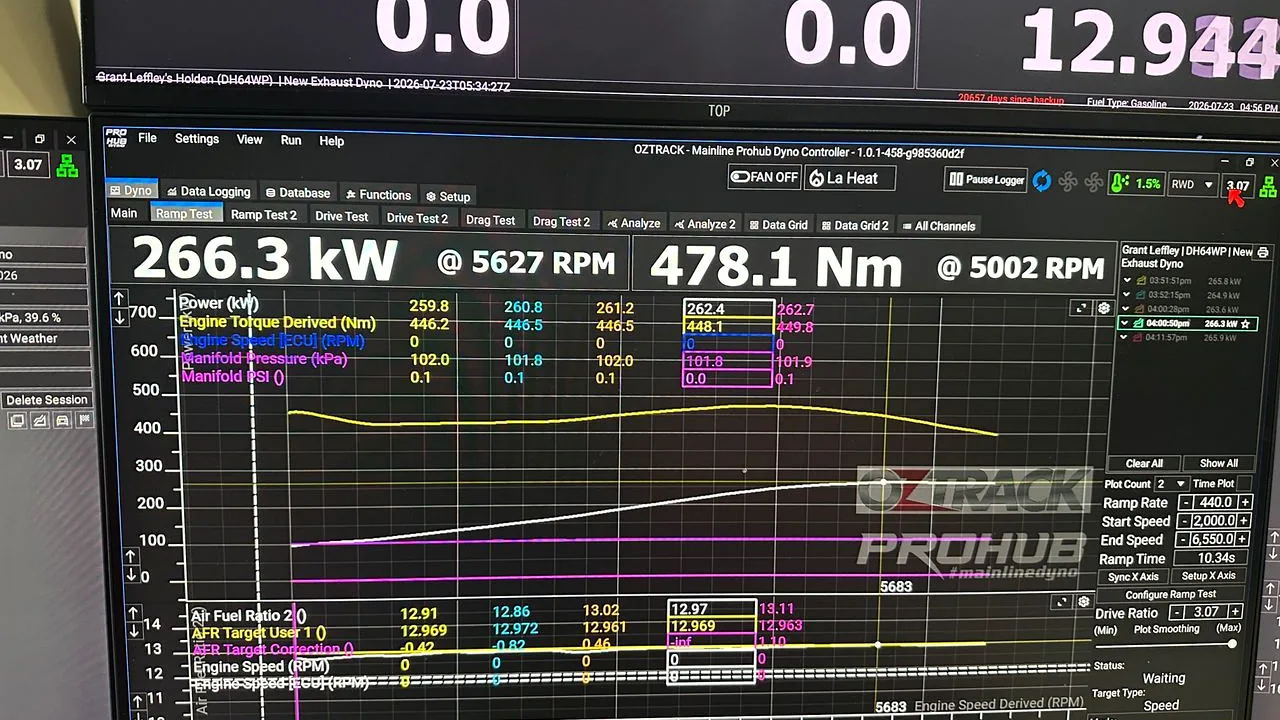The image size is (1280, 720).
Task: Click the expand icon on AFR plot
Action: tap(1062, 602)
